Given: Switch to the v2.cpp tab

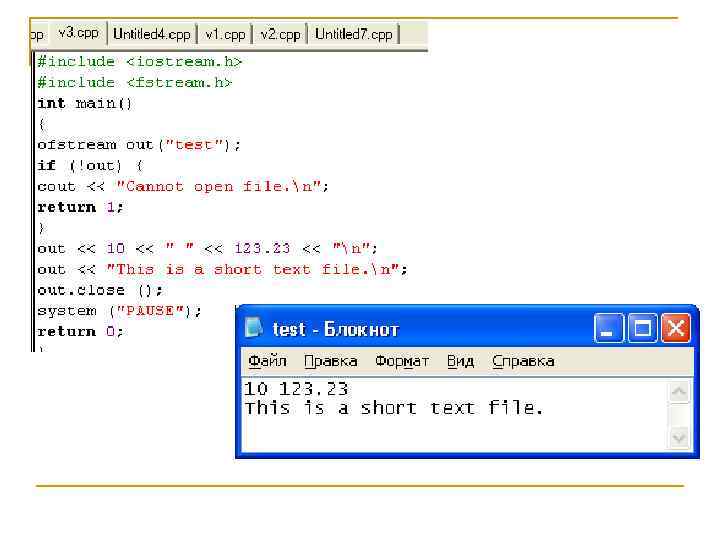Looking at the screenshot, I should pyautogui.click(x=280, y=34).
